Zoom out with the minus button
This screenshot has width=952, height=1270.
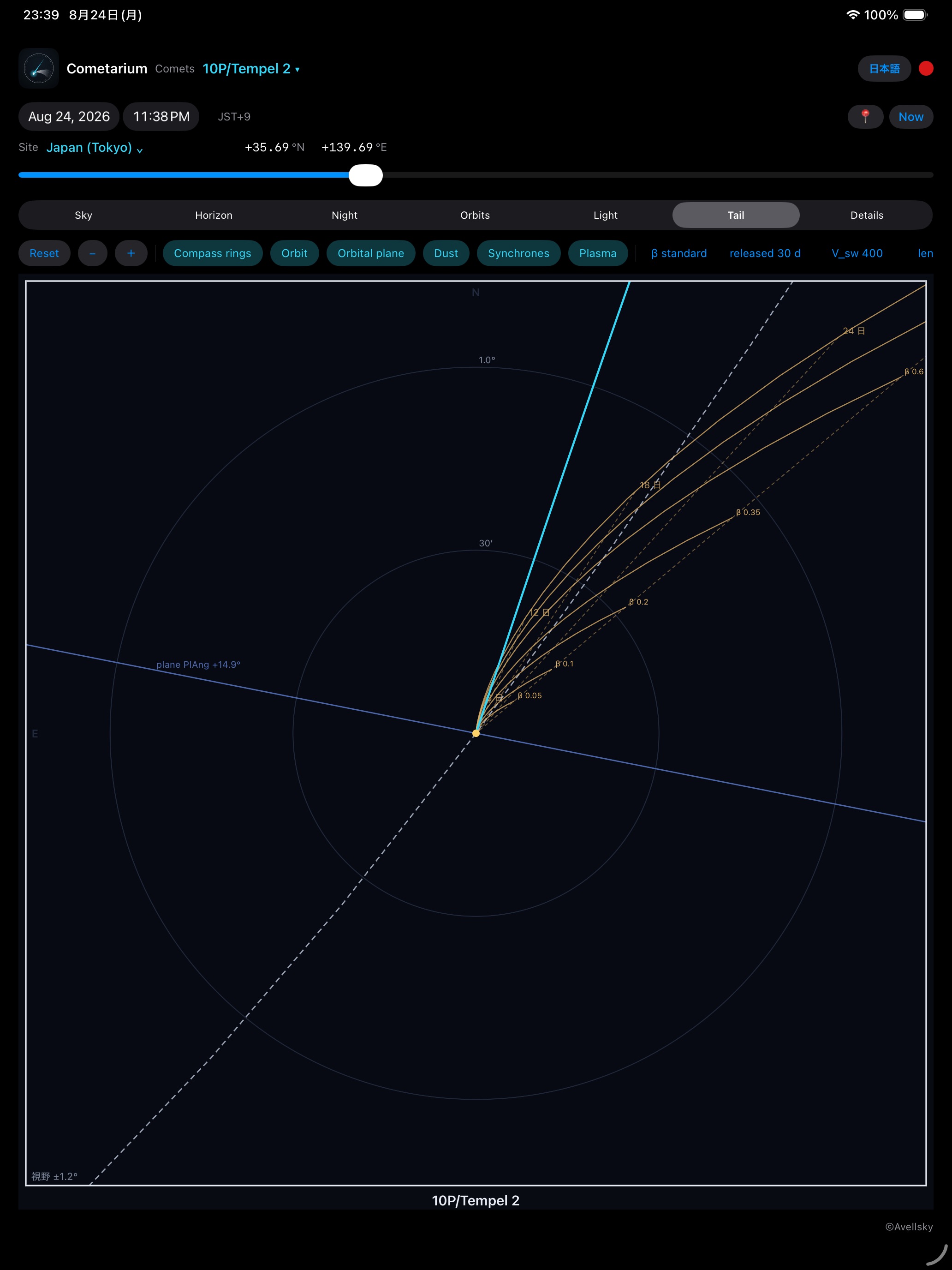tap(92, 253)
